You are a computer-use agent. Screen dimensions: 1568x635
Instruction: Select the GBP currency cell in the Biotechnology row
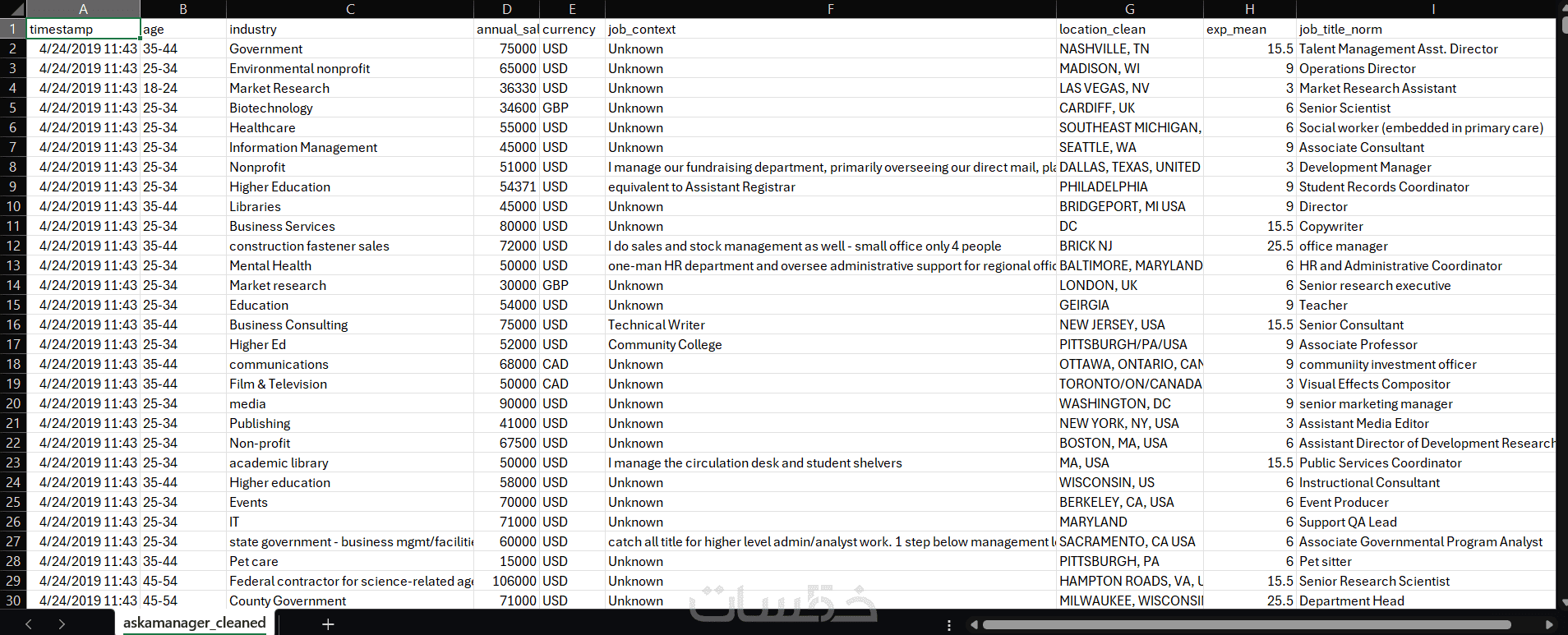[x=572, y=108]
